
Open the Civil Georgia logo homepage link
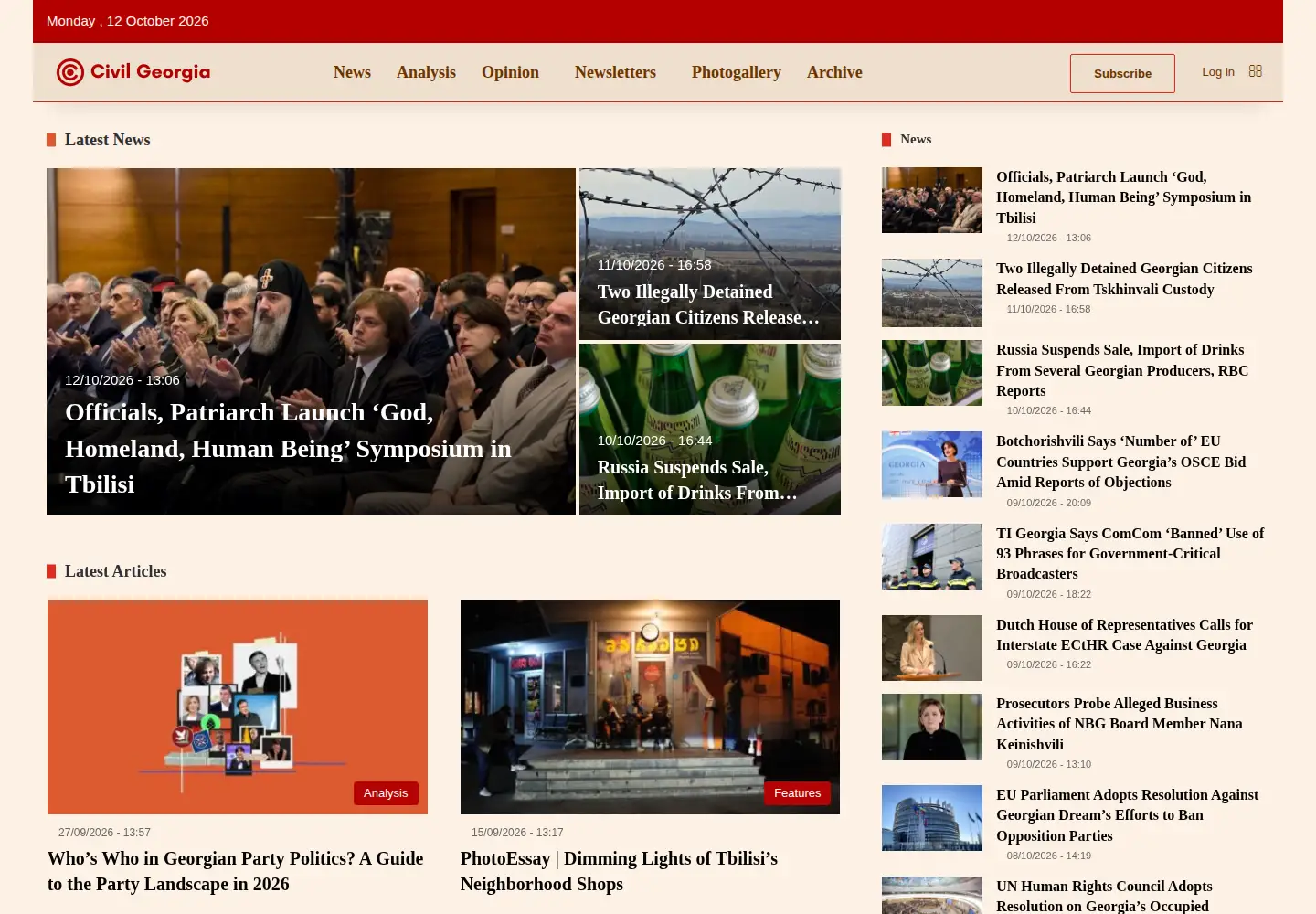pyautogui.click(x=133, y=72)
